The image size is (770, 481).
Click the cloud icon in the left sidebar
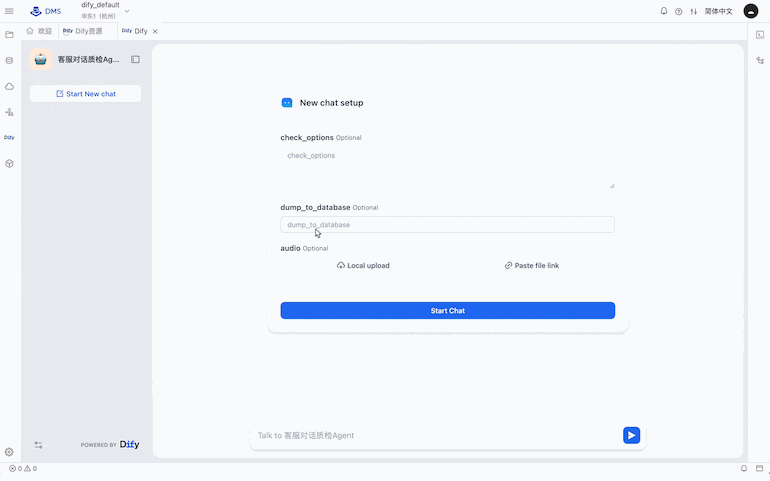9,86
